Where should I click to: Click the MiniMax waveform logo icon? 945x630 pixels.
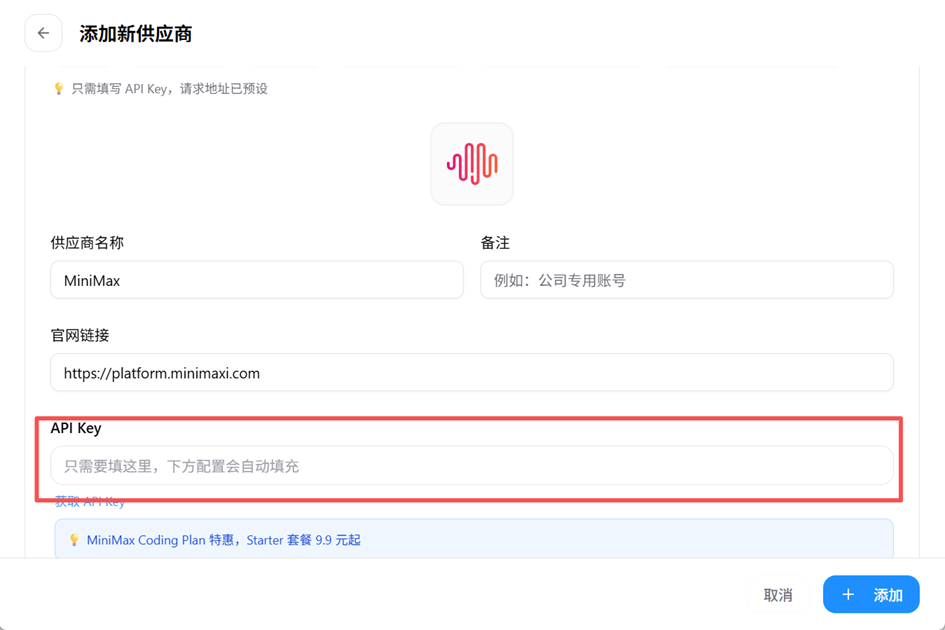[x=472, y=164]
